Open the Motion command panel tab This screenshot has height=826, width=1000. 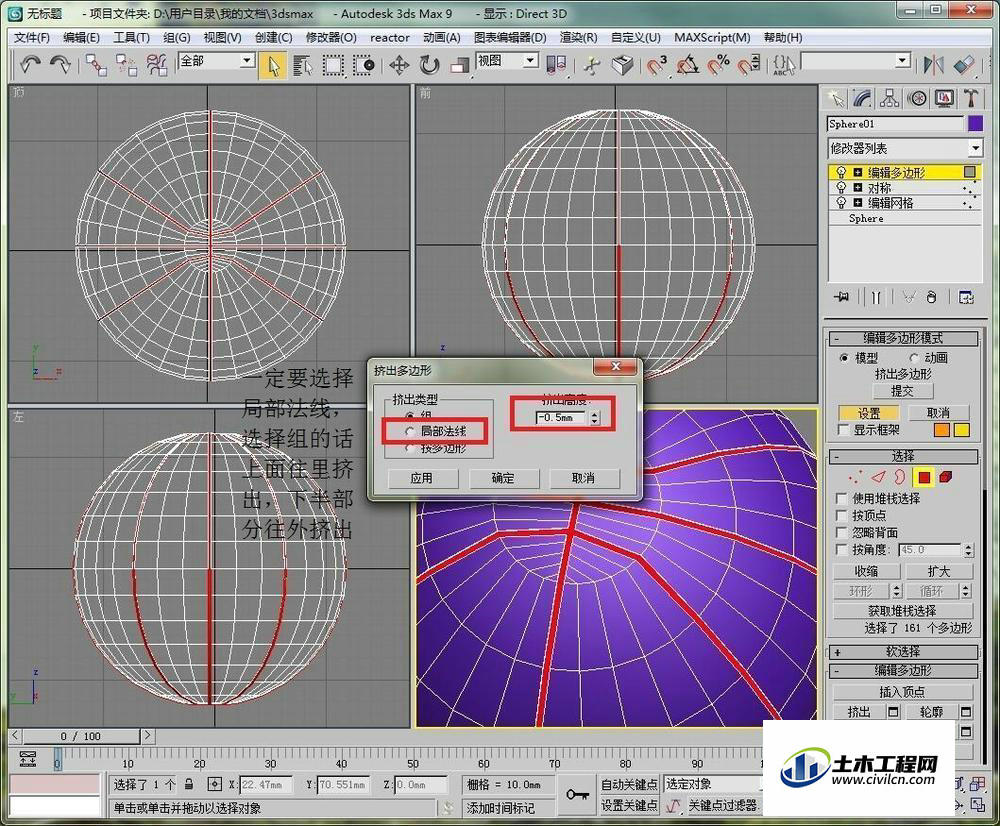coord(917,98)
